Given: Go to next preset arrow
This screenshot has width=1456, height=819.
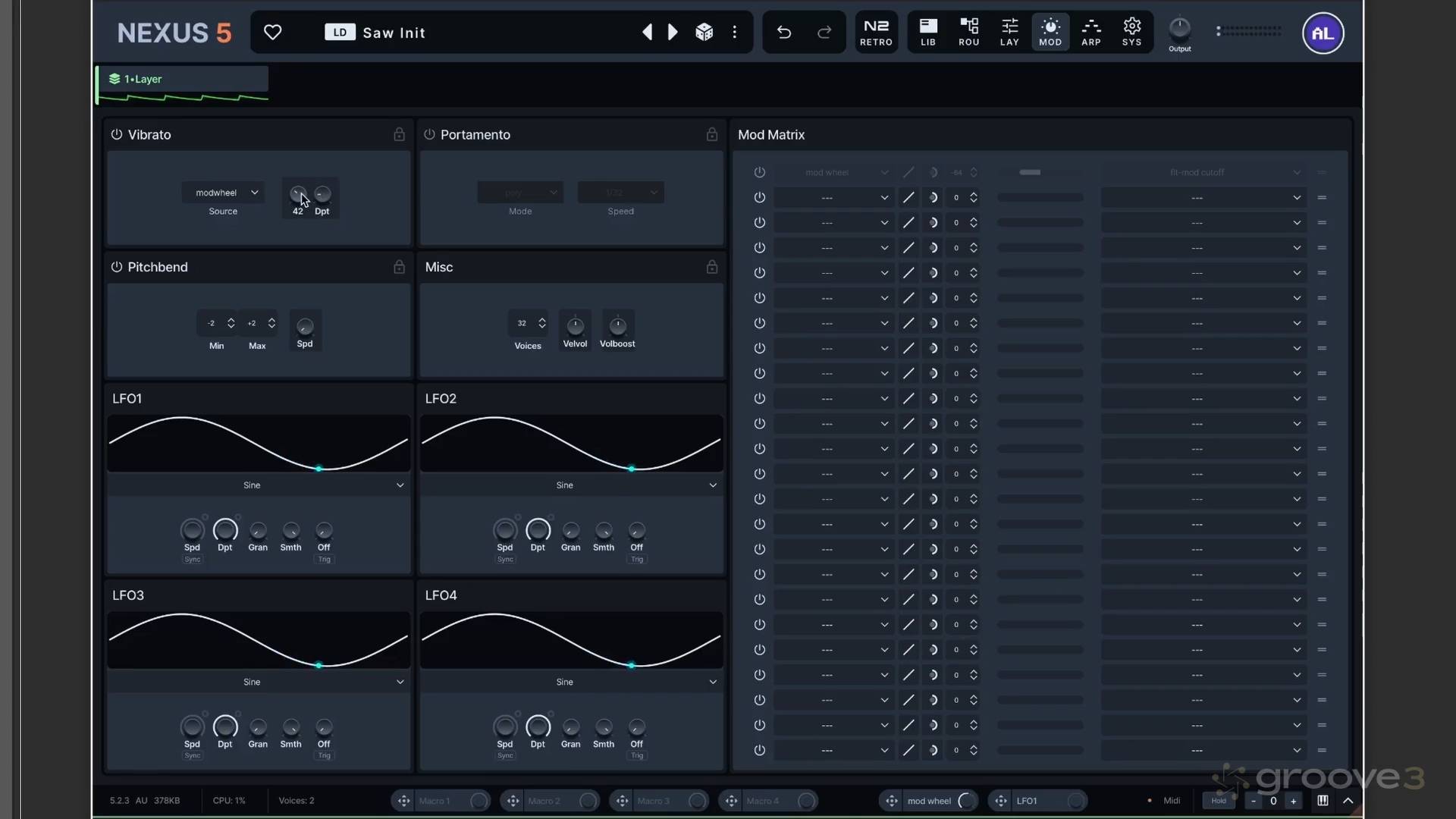Looking at the screenshot, I should pos(673,32).
